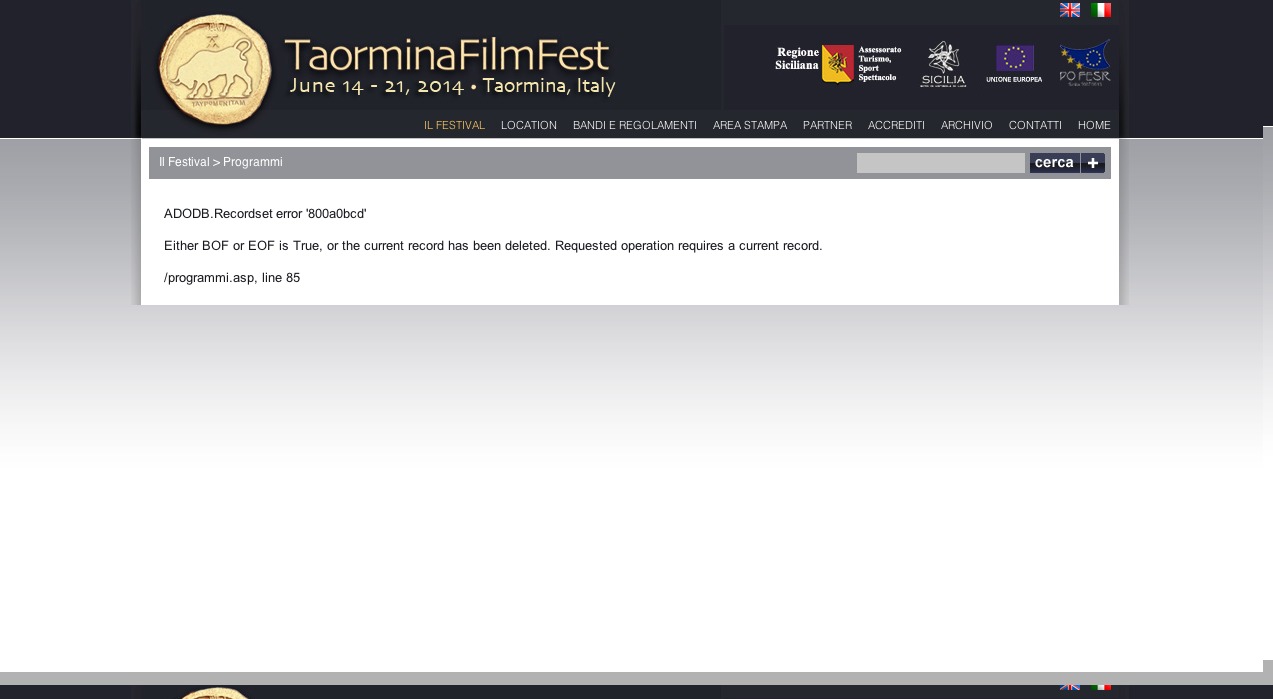Select the Unione Europea flag logo
1273x699 pixels.
(x=1014, y=62)
